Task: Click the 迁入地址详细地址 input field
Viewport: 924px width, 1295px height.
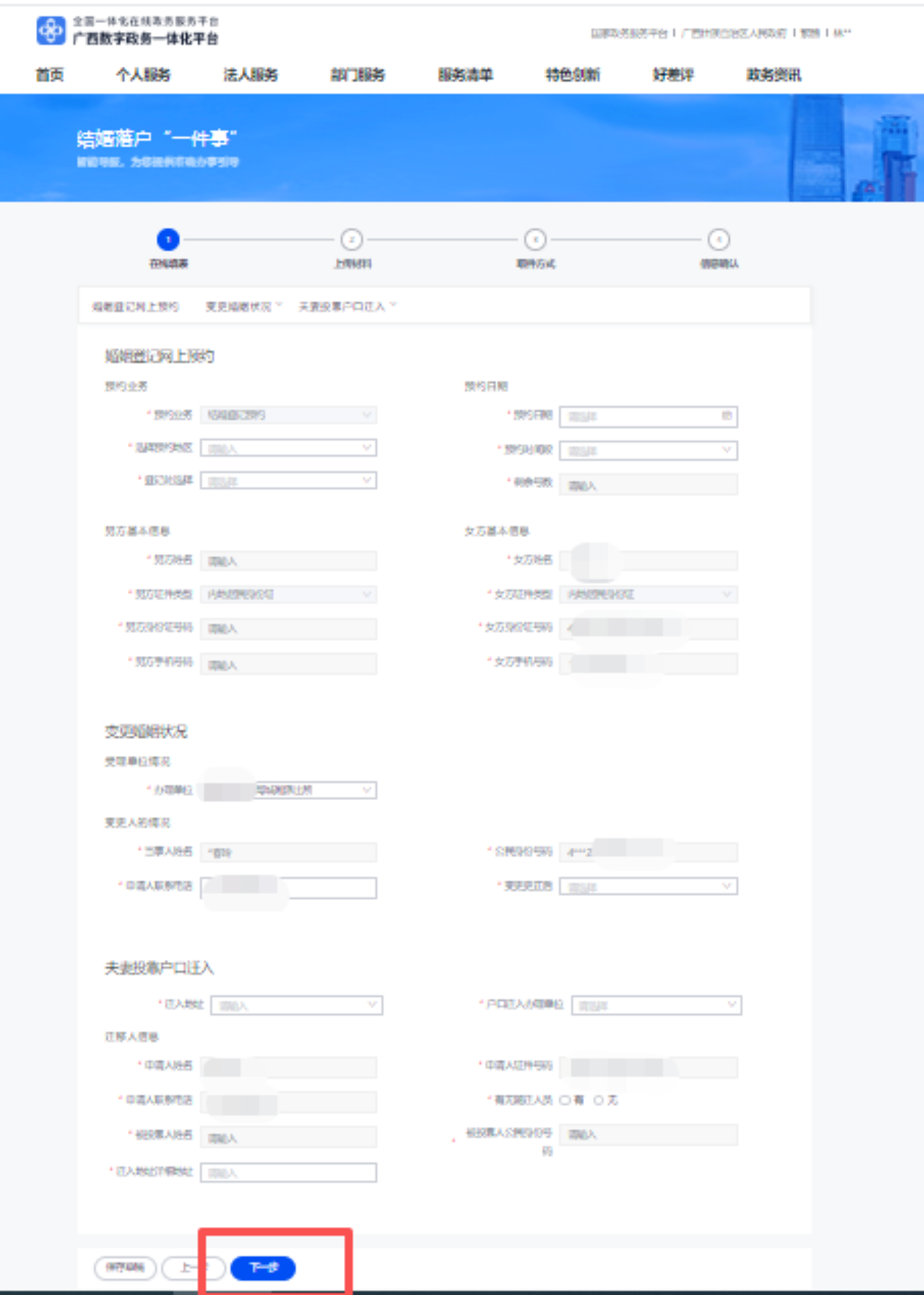Action: point(288,1173)
